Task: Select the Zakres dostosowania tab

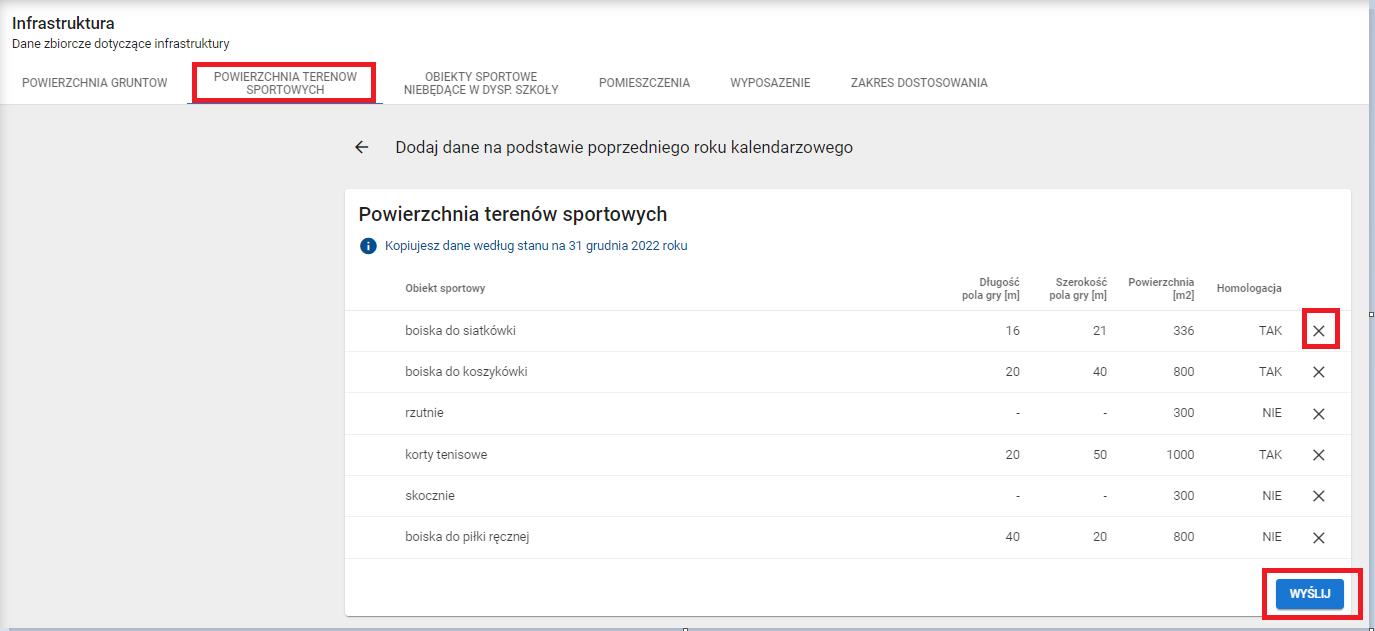Action: click(x=919, y=83)
